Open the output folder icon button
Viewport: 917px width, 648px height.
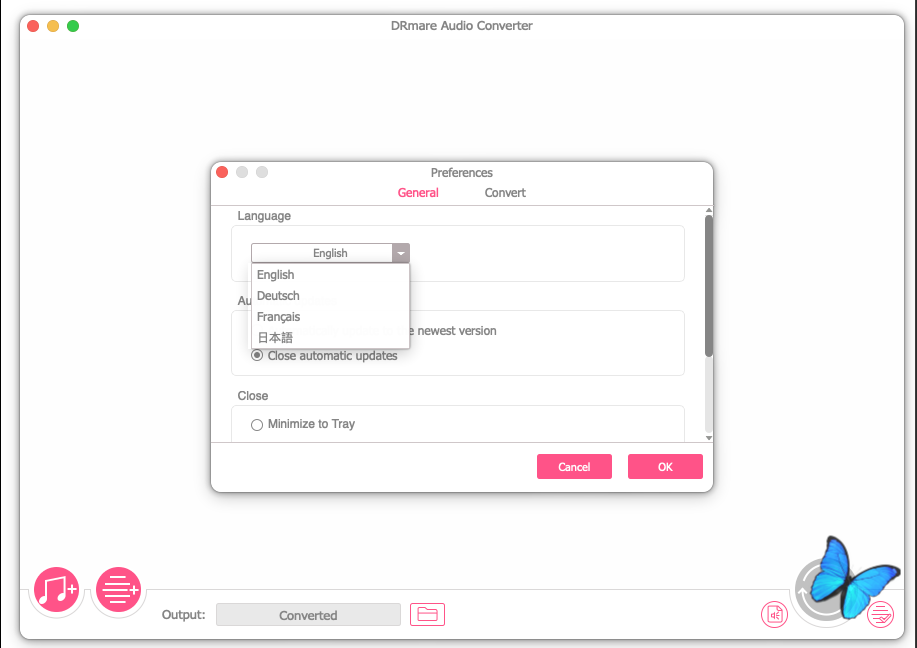coord(428,615)
